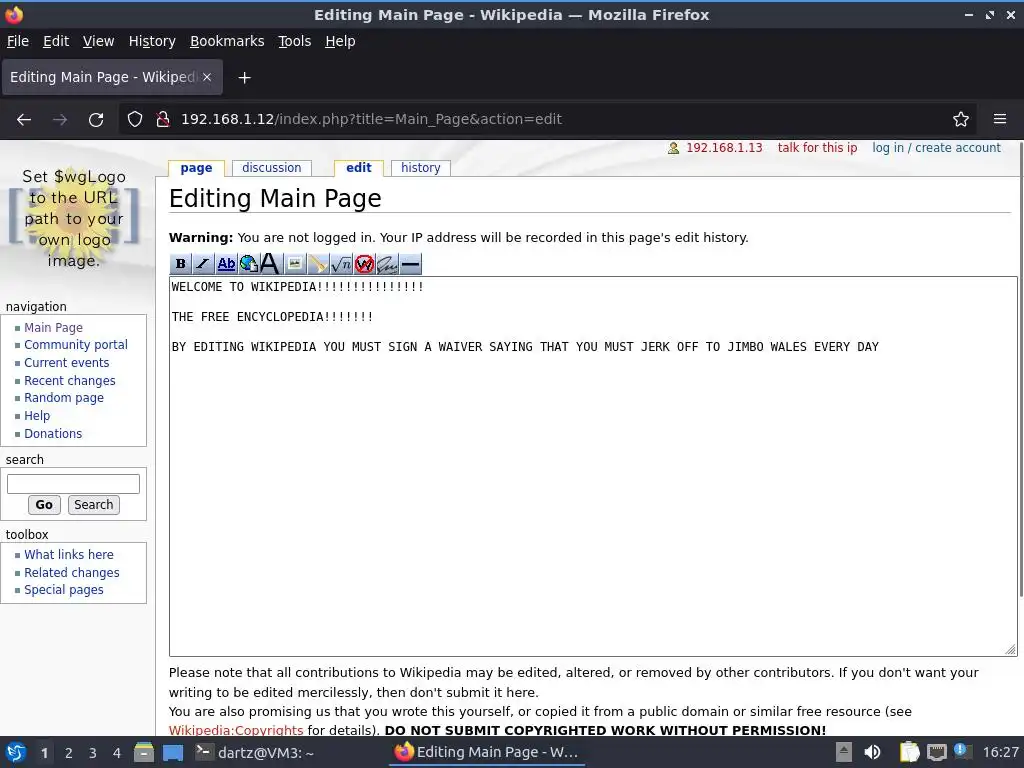Open the 192.168.1.13 user page link
1024x768 pixels.
724,148
